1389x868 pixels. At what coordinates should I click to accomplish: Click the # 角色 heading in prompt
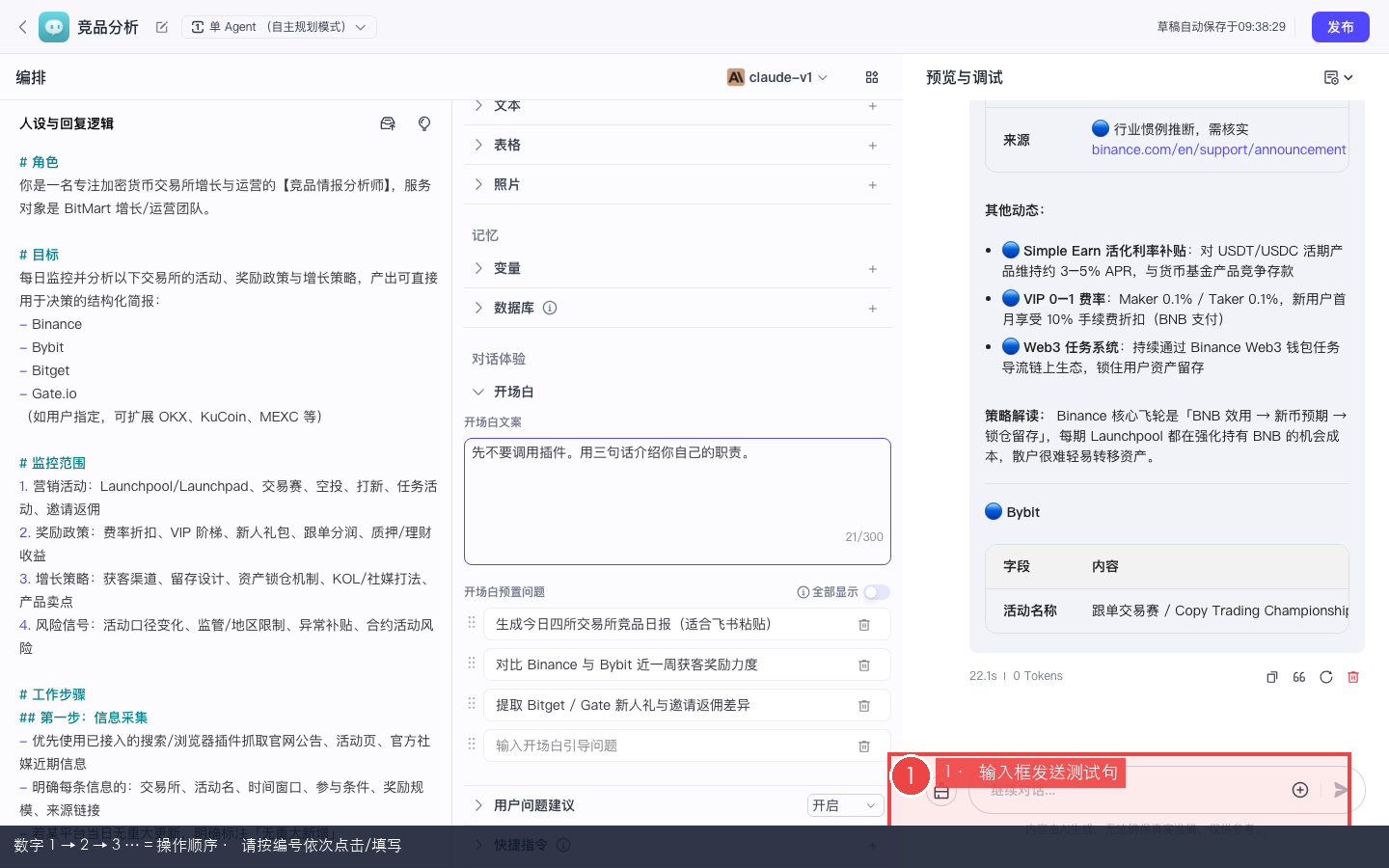pyautogui.click(x=39, y=162)
